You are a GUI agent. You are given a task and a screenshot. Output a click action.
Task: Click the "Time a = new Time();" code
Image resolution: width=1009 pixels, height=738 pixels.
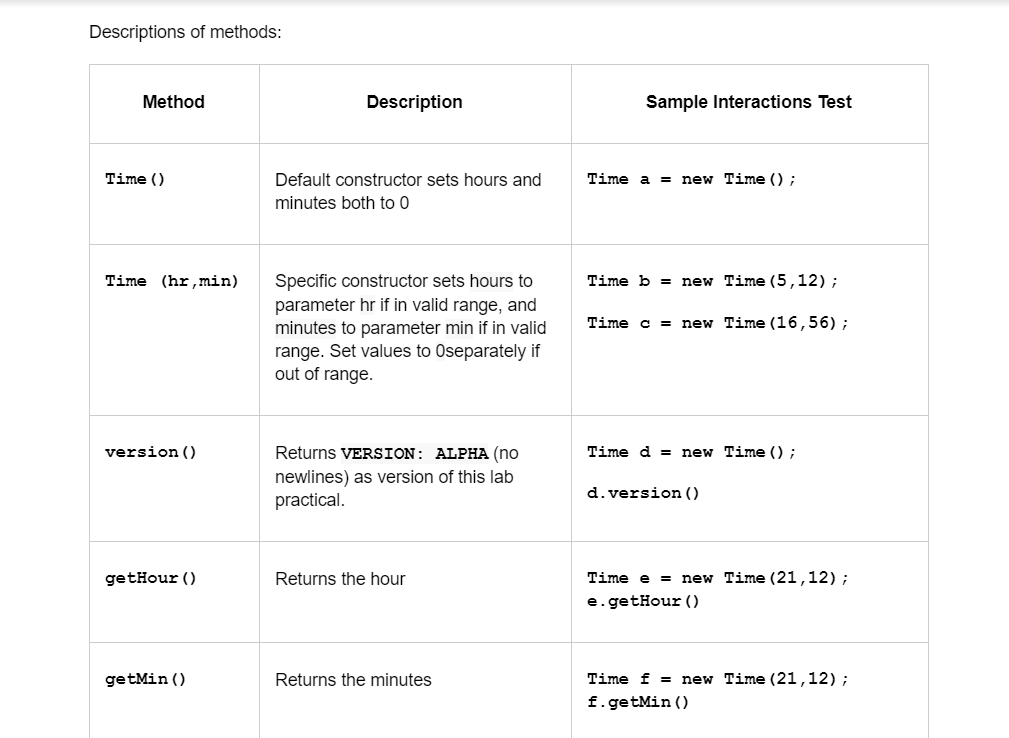[691, 179]
